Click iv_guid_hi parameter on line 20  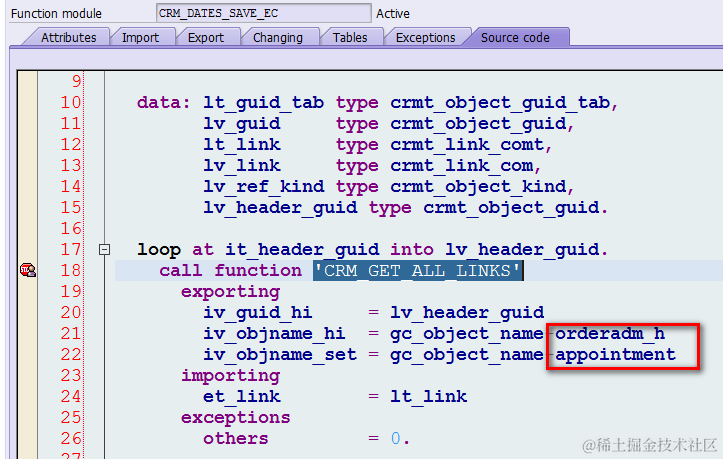[x=258, y=312]
